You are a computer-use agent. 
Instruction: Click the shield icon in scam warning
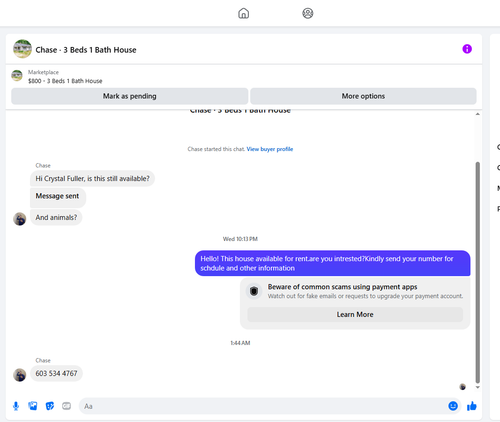[254, 291]
